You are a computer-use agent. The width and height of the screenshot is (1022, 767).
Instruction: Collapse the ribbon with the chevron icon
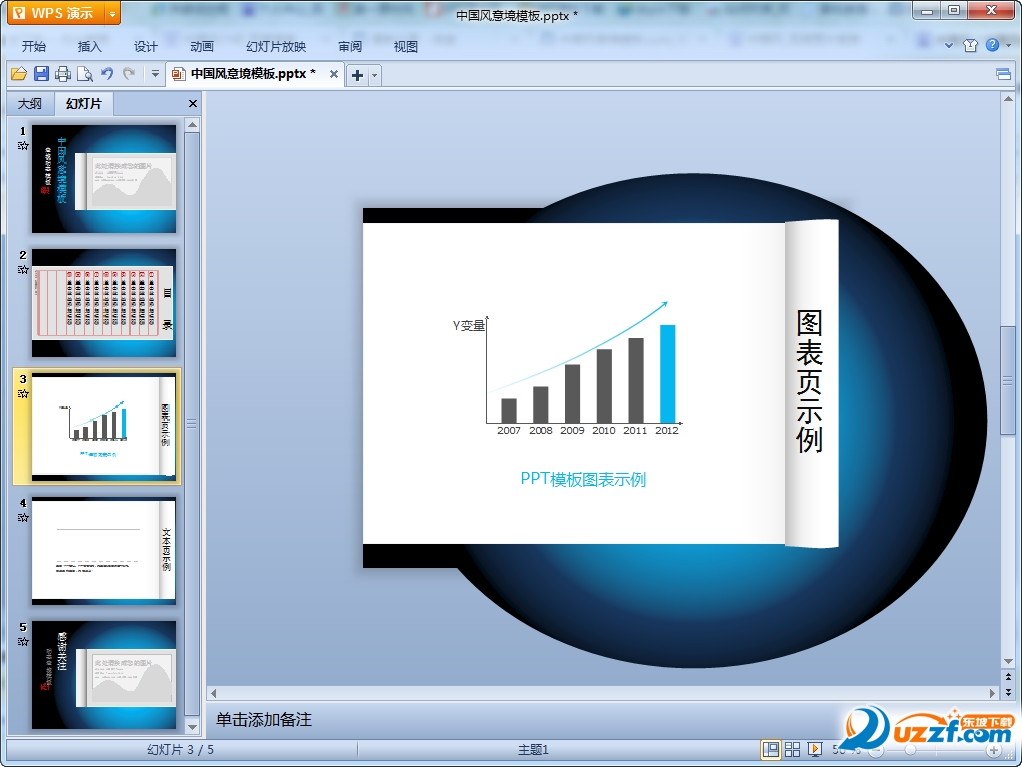(949, 46)
